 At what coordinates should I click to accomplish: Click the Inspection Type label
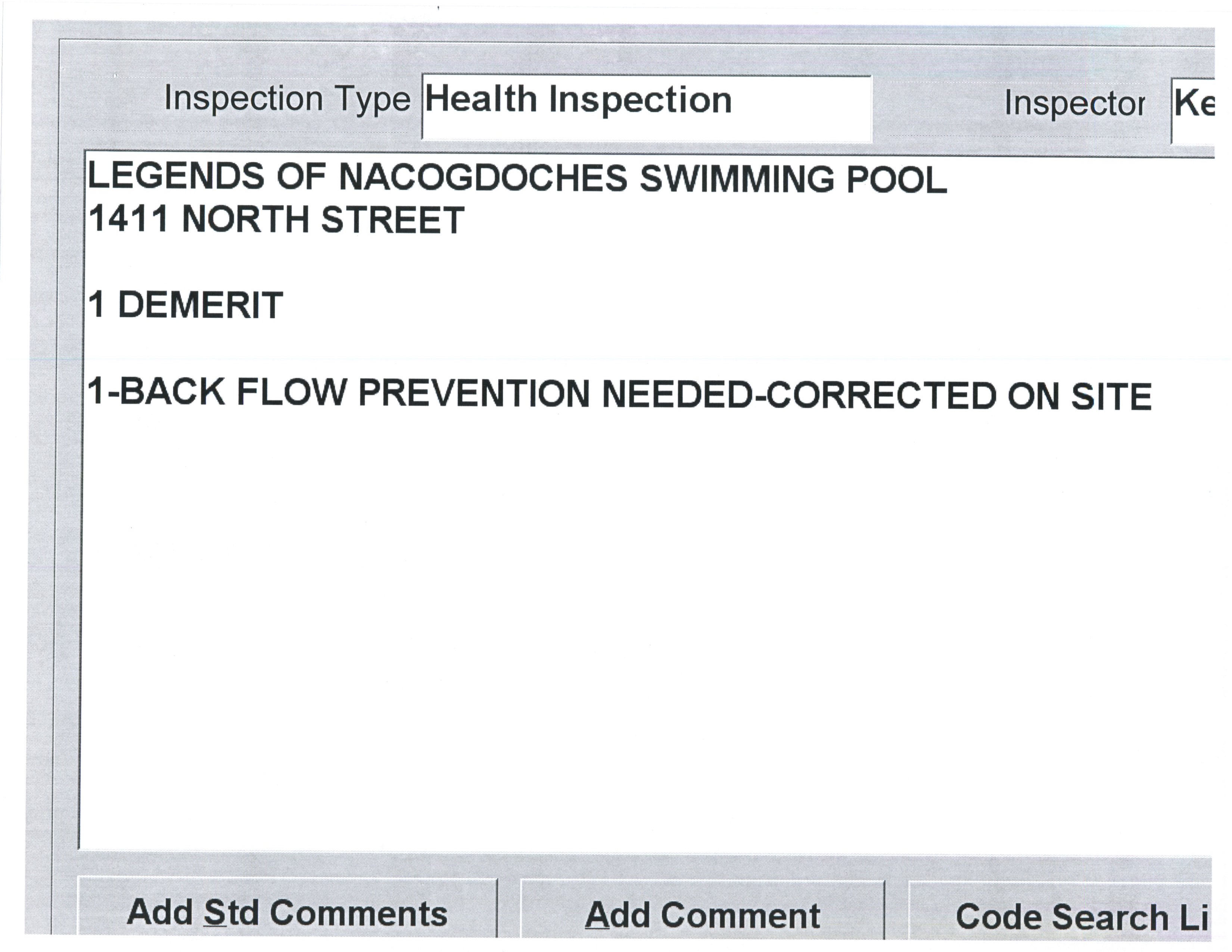click(x=287, y=99)
